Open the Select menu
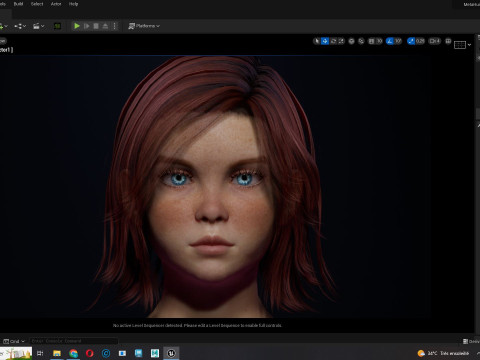The width and height of the screenshot is (480, 360). pyautogui.click(x=37, y=4)
